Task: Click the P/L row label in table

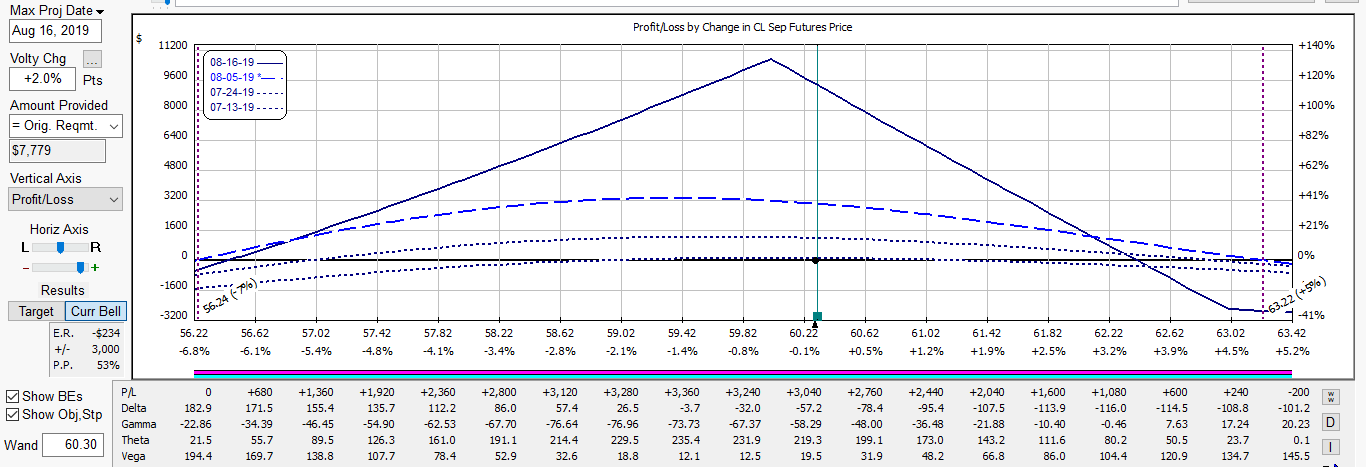Action: tap(130, 392)
